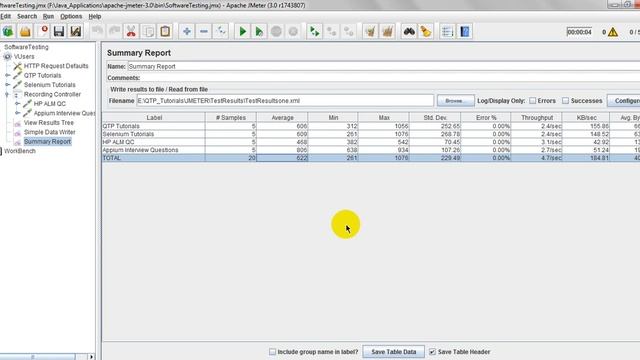Viewport: 640px width, 360px height.
Task: Select the SoftwareTesting test plan node
Action: tap(26, 47)
